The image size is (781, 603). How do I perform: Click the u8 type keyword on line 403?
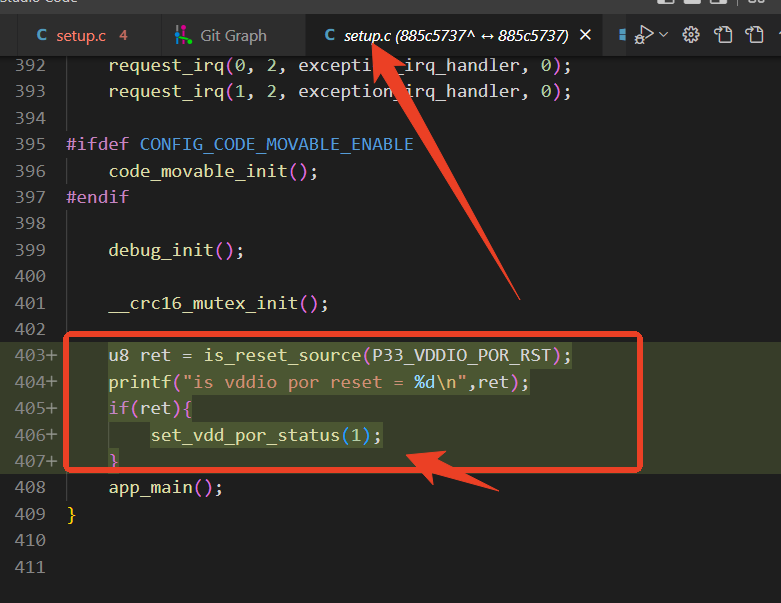click(119, 356)
